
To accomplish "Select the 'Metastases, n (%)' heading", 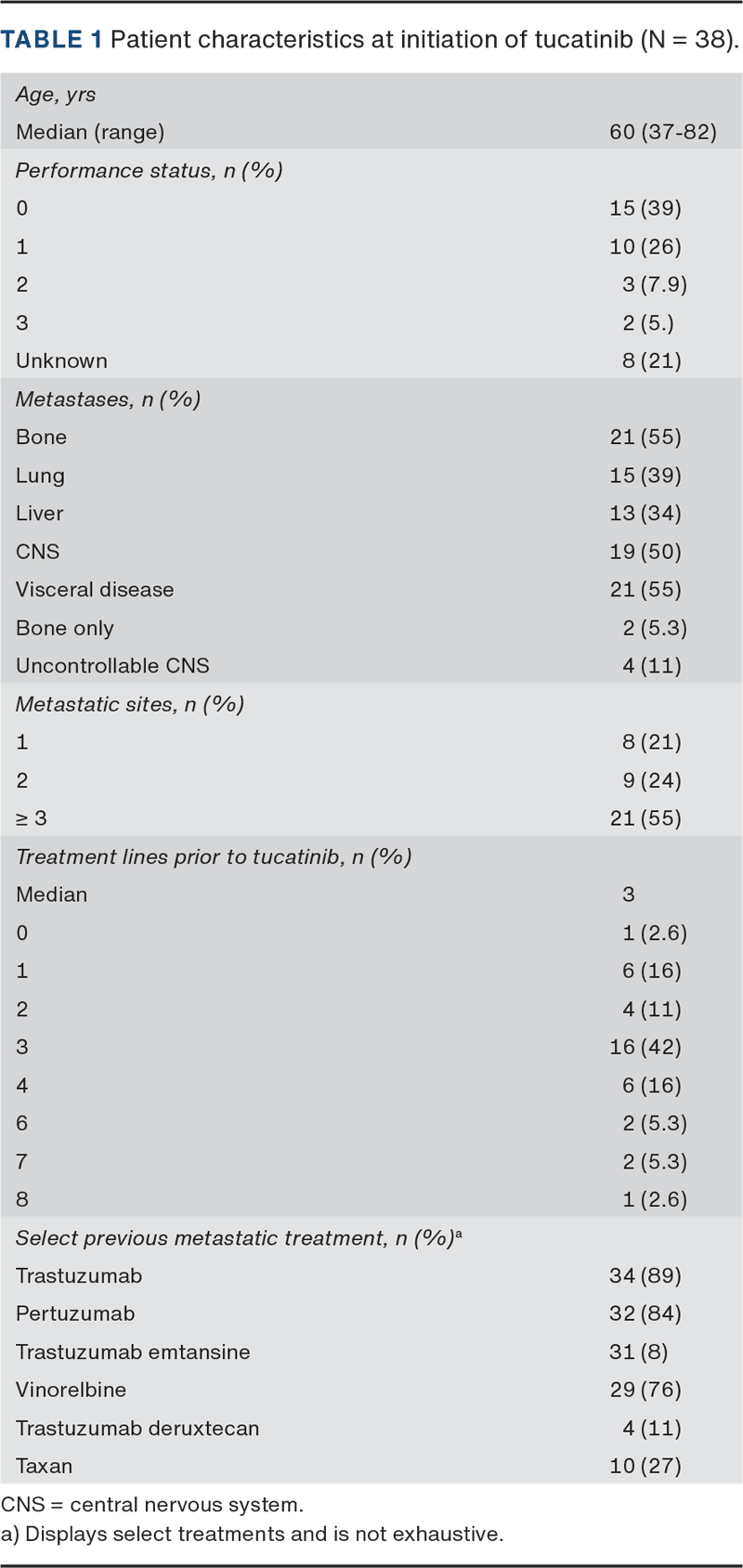I will coord(108,399).
